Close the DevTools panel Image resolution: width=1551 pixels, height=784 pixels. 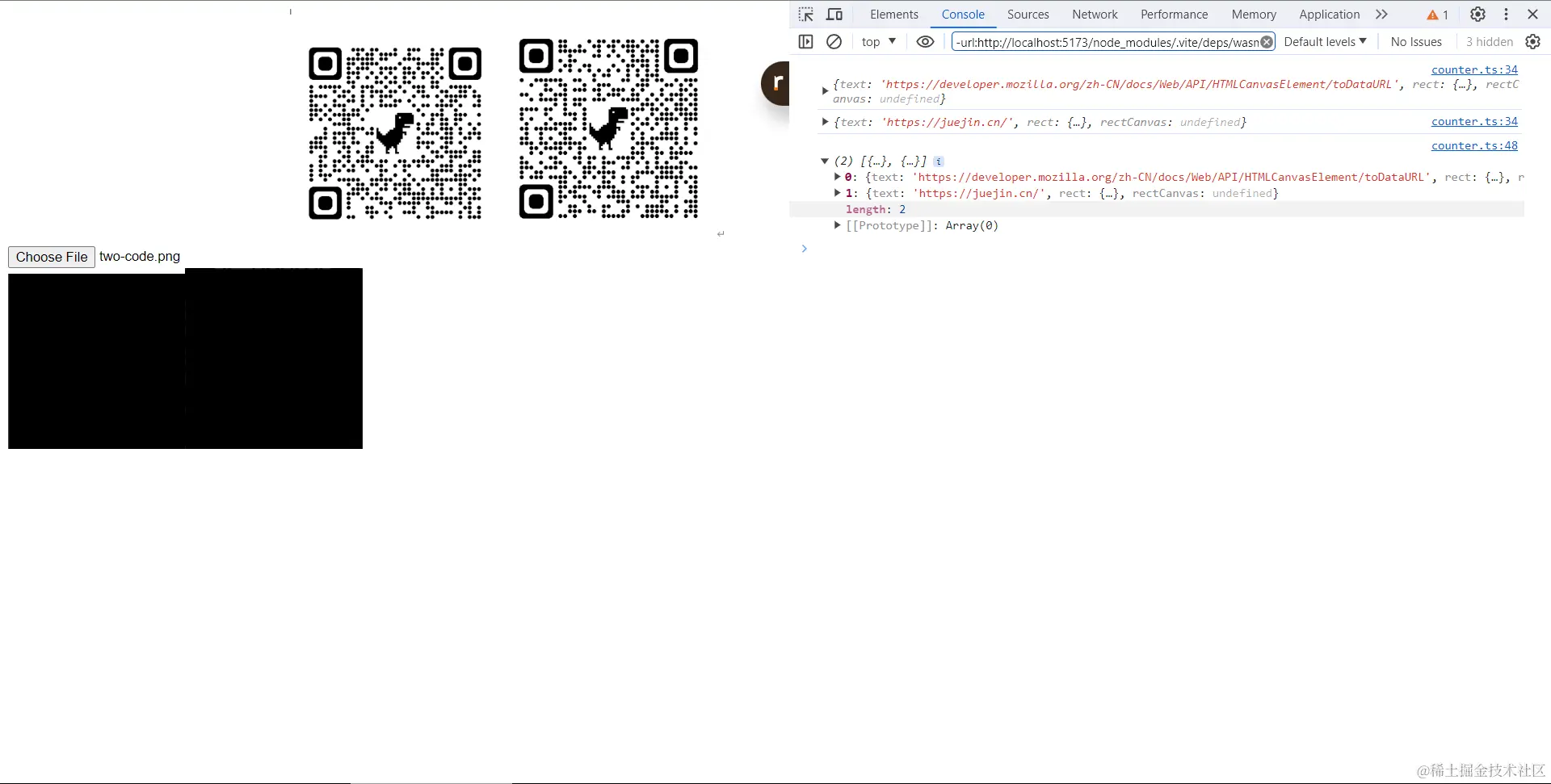tap(1532, 15)
